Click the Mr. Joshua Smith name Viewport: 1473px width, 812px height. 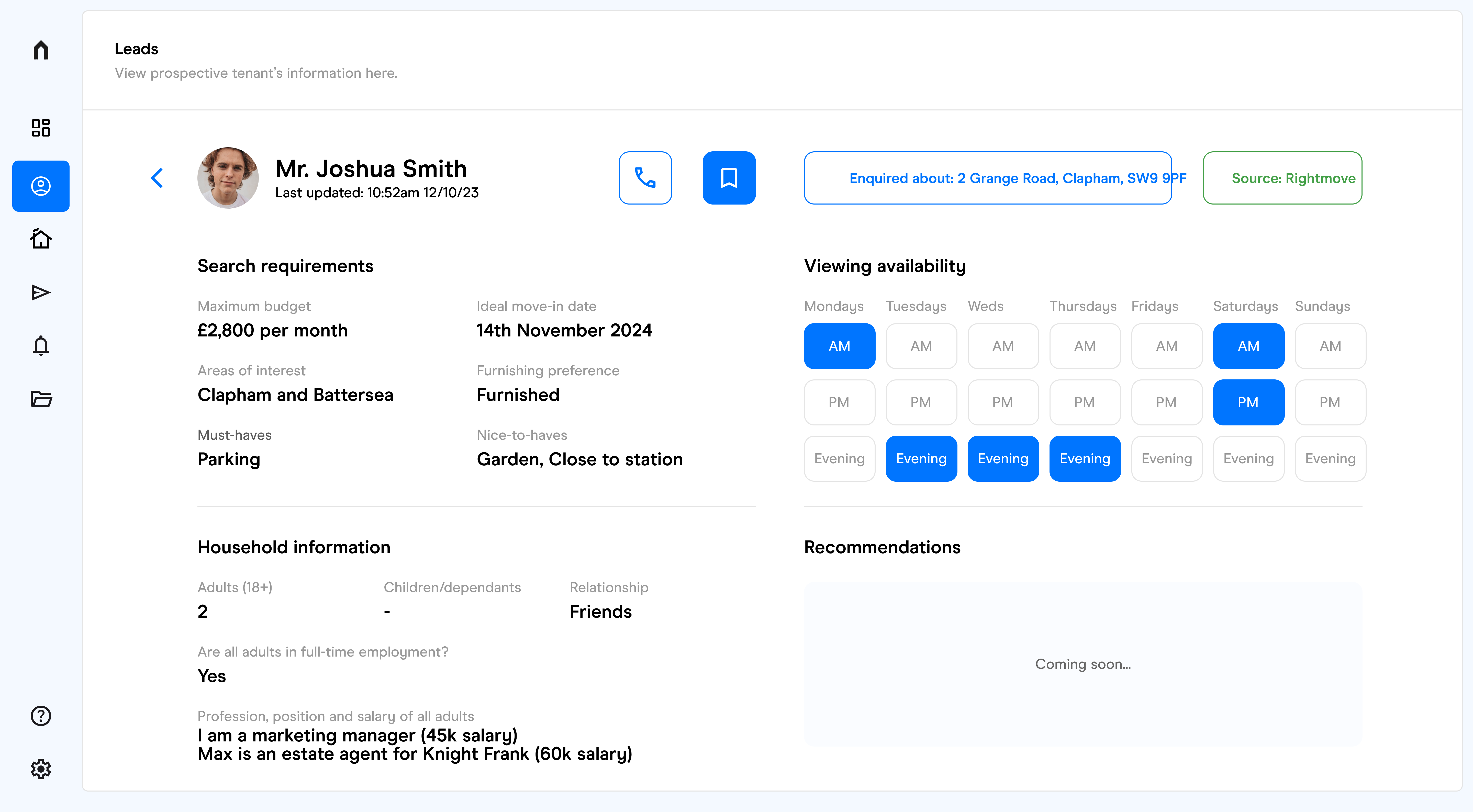371,169
